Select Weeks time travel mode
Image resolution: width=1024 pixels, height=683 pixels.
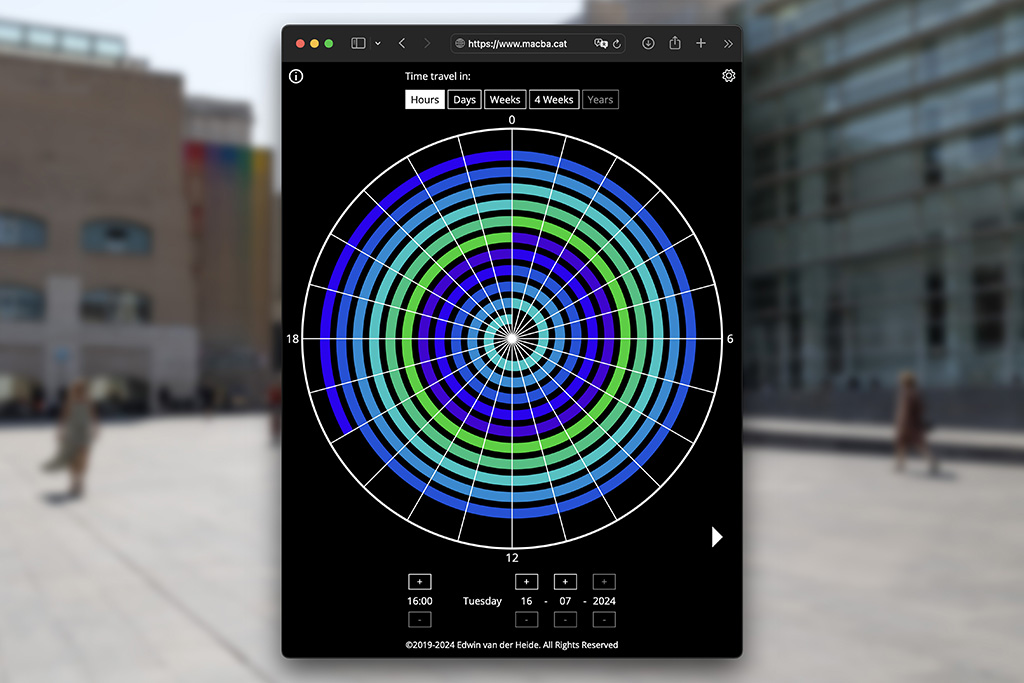tap(505, 99)
